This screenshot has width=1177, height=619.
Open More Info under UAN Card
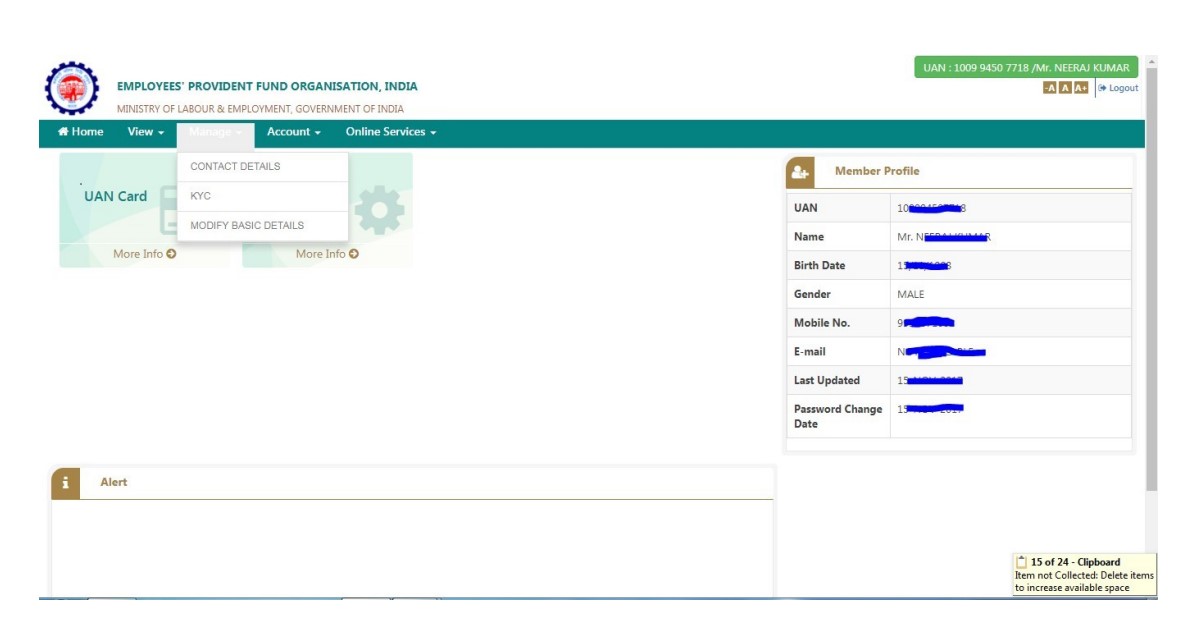pos(144,254)
